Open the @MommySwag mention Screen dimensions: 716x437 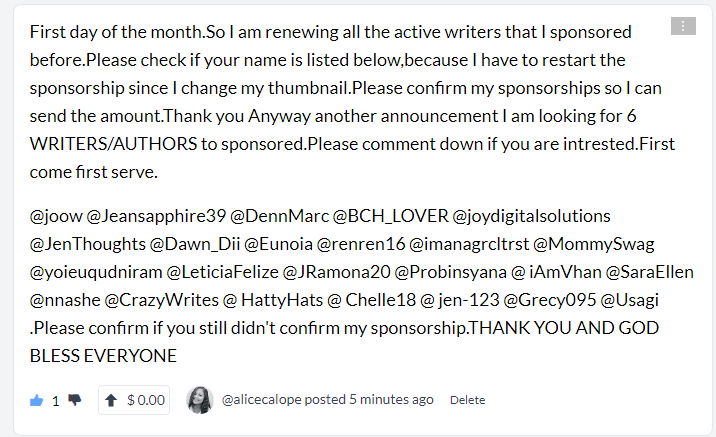pos(594,244)
